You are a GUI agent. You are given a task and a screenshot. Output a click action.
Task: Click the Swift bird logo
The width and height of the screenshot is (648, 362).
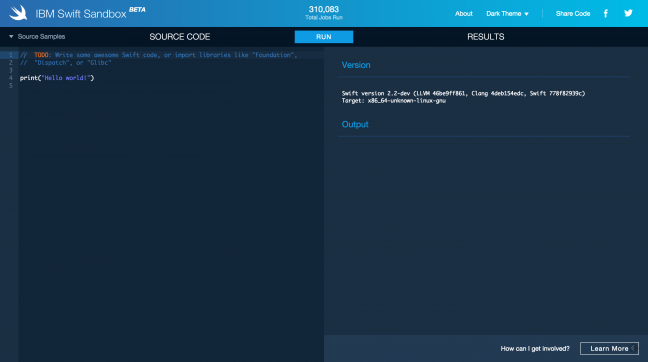[18, 13]
